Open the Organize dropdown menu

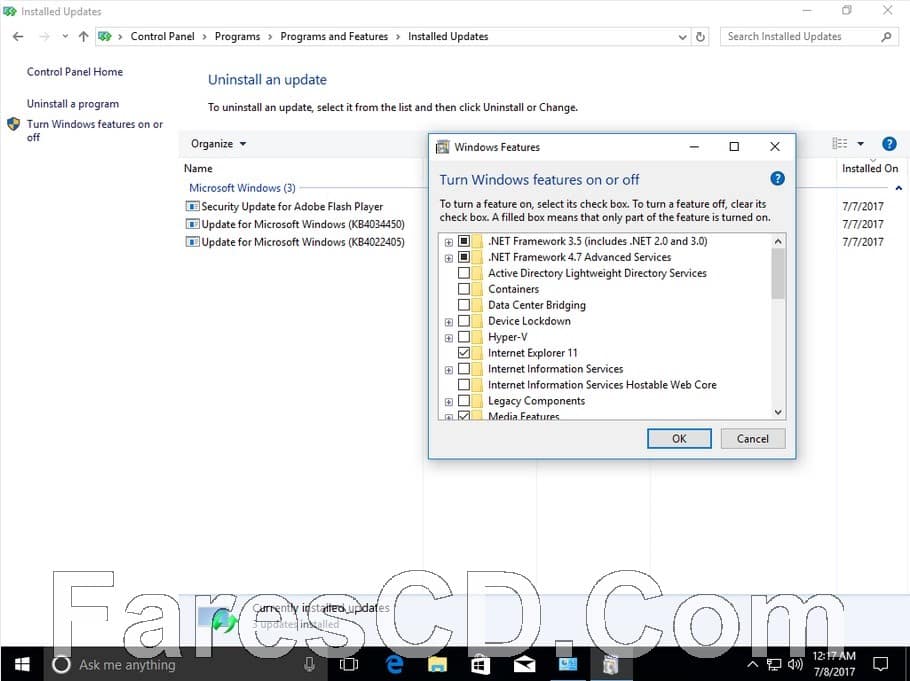218,143
